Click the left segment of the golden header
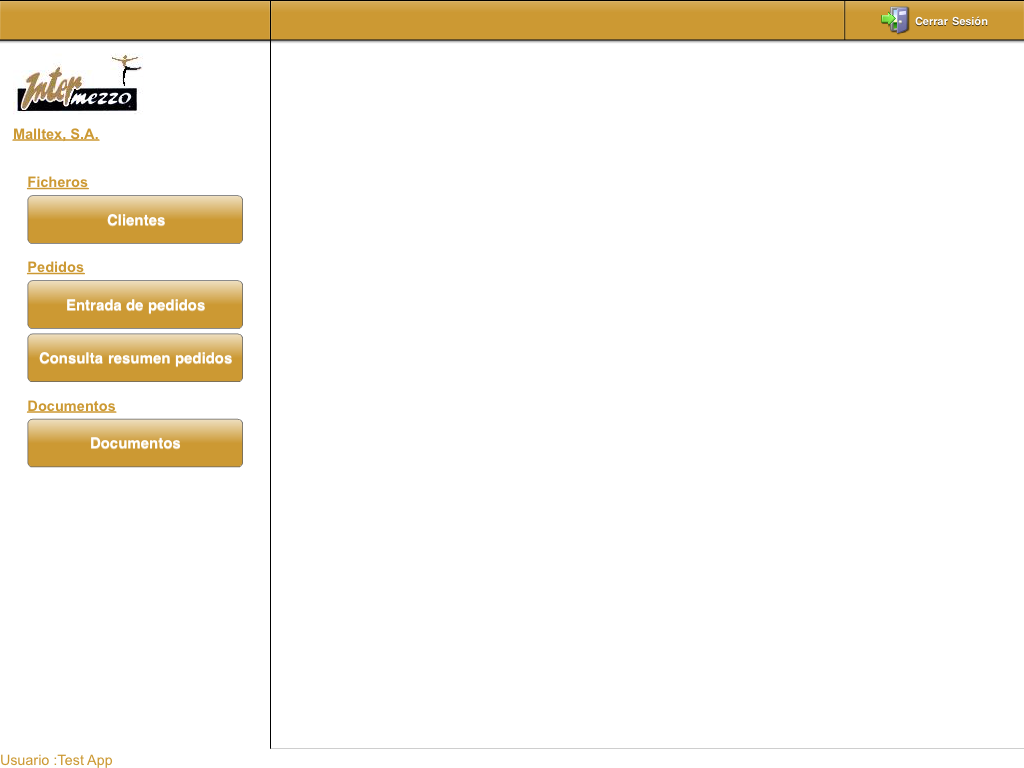This screenshot has height=768, width=1024. pyautogui.click(x=135, y=20)
